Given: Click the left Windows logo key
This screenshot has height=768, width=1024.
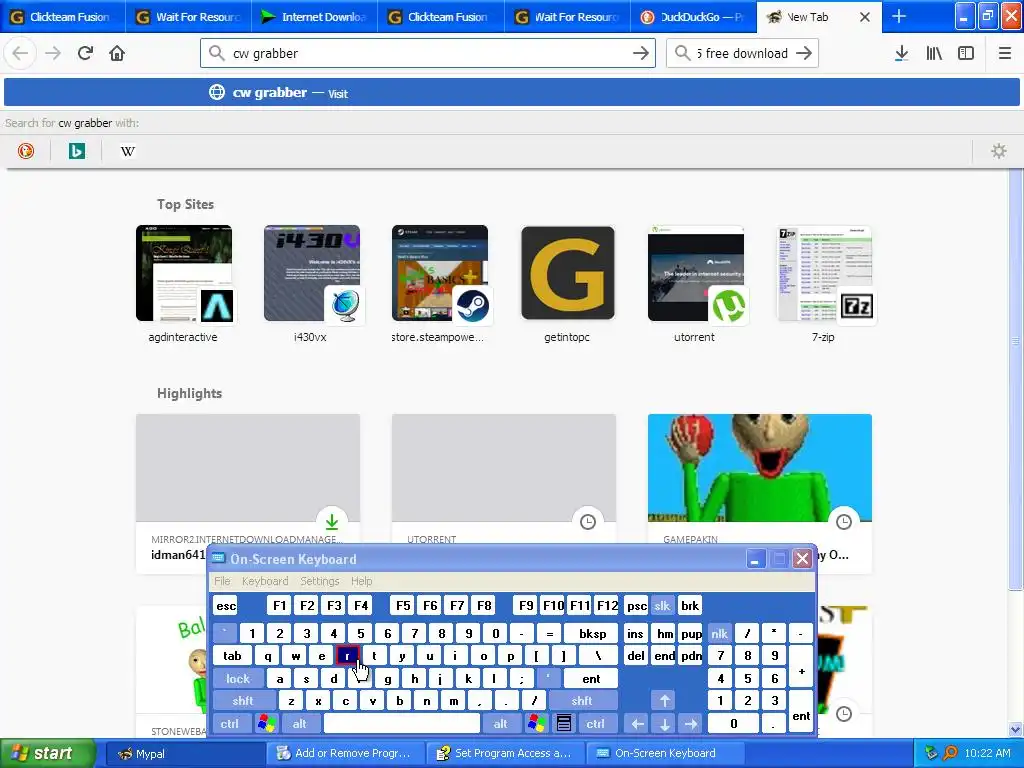Looking at the screenshot, I should click(266, 724).
